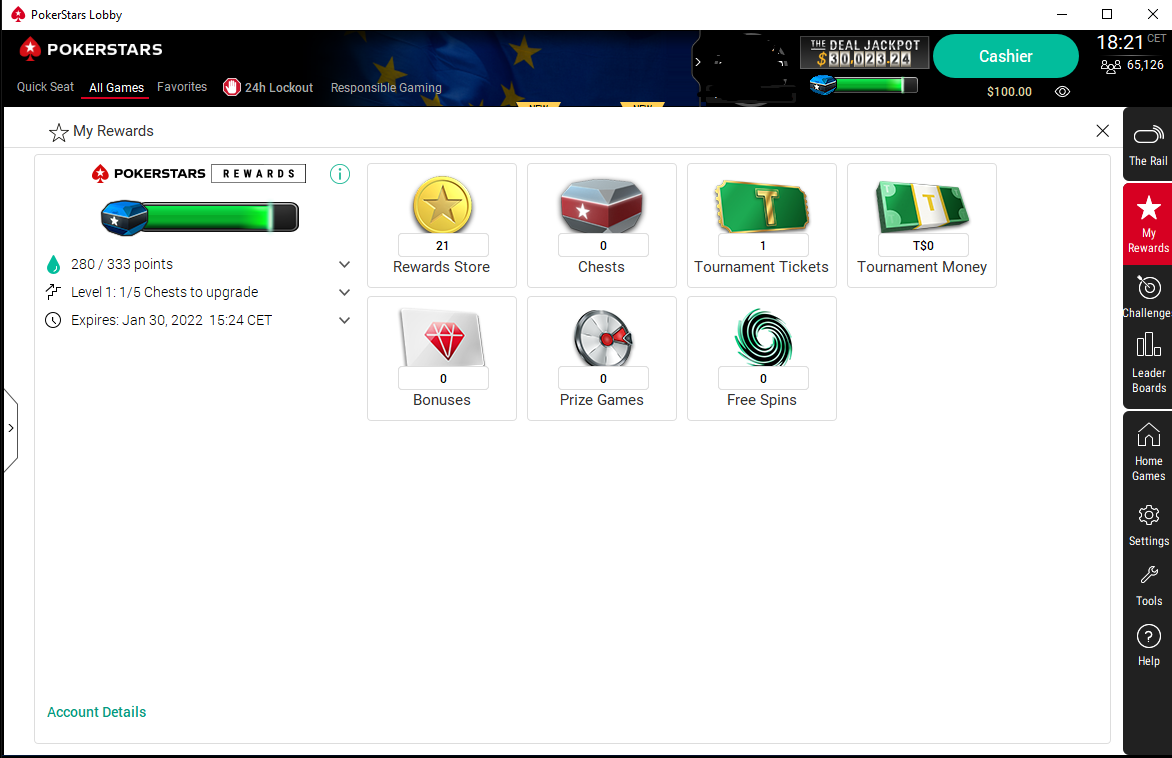This screenshot has width=1172, height=758.
Task: Open Responsible Gaming menu item
Action: pyautogui.click(x=386, y=87)
